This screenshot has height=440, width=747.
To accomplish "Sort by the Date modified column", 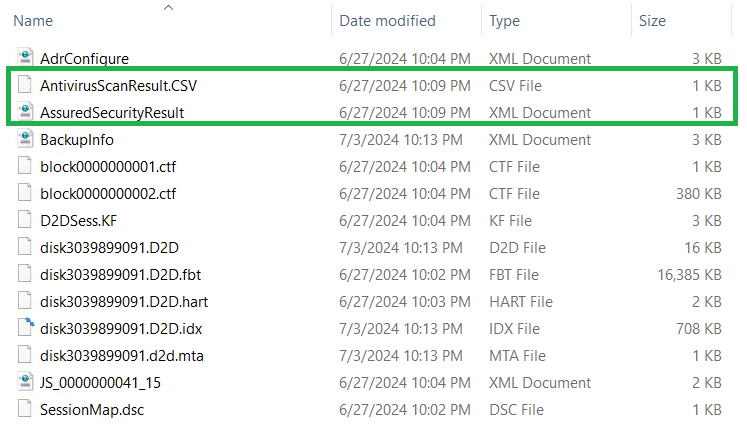I will click(387, 21).
